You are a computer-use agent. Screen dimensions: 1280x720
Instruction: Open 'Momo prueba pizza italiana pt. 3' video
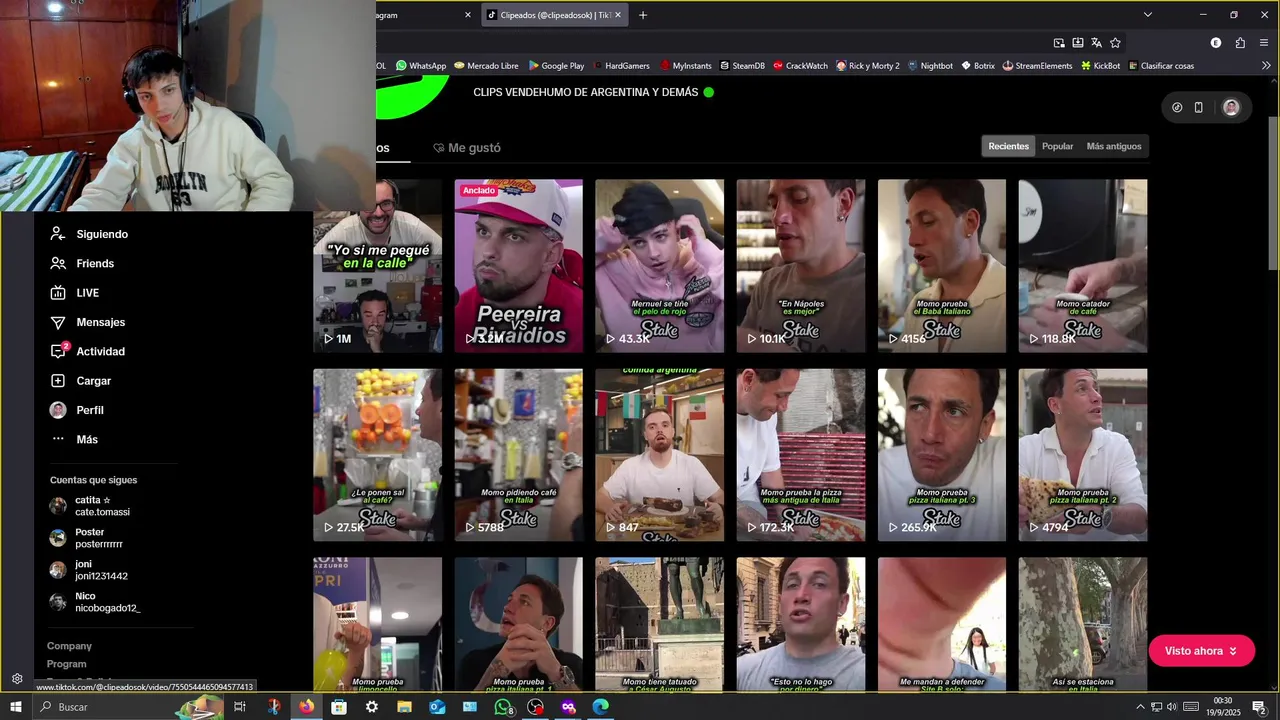[942, 455]
